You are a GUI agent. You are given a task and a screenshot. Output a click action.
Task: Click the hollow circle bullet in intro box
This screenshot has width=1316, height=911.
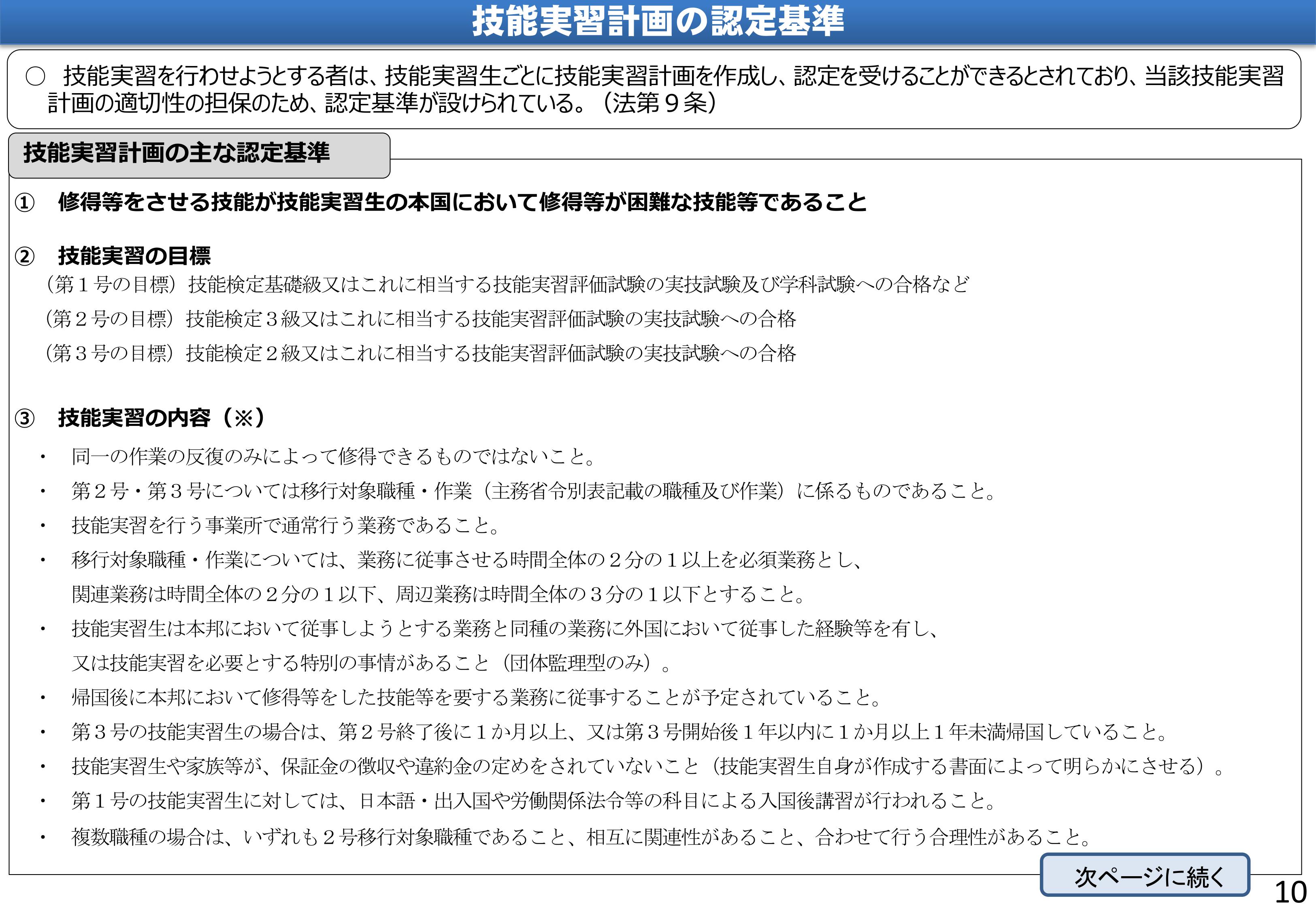coord(35,77)
